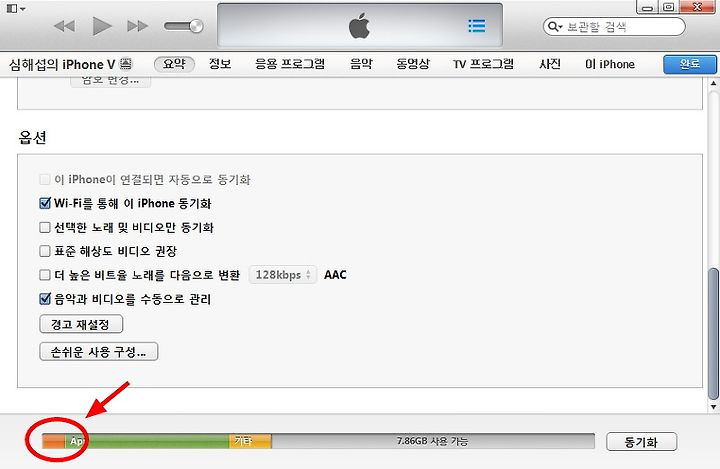Click the yellow 기타 storage segment
This screenshot has height=469, width=720.
pos(250,441)
